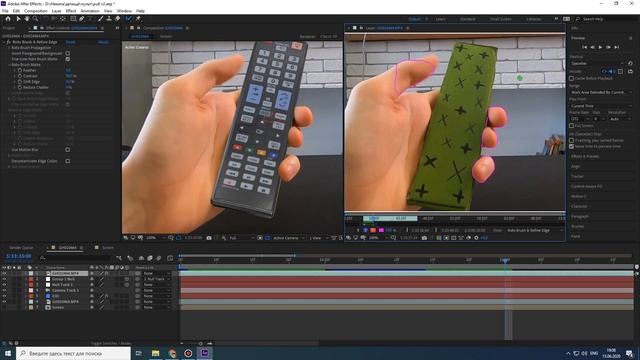This screenshot has width=640, height=360.
Task: Toggle video inclusion in preview
Action: 604,71
